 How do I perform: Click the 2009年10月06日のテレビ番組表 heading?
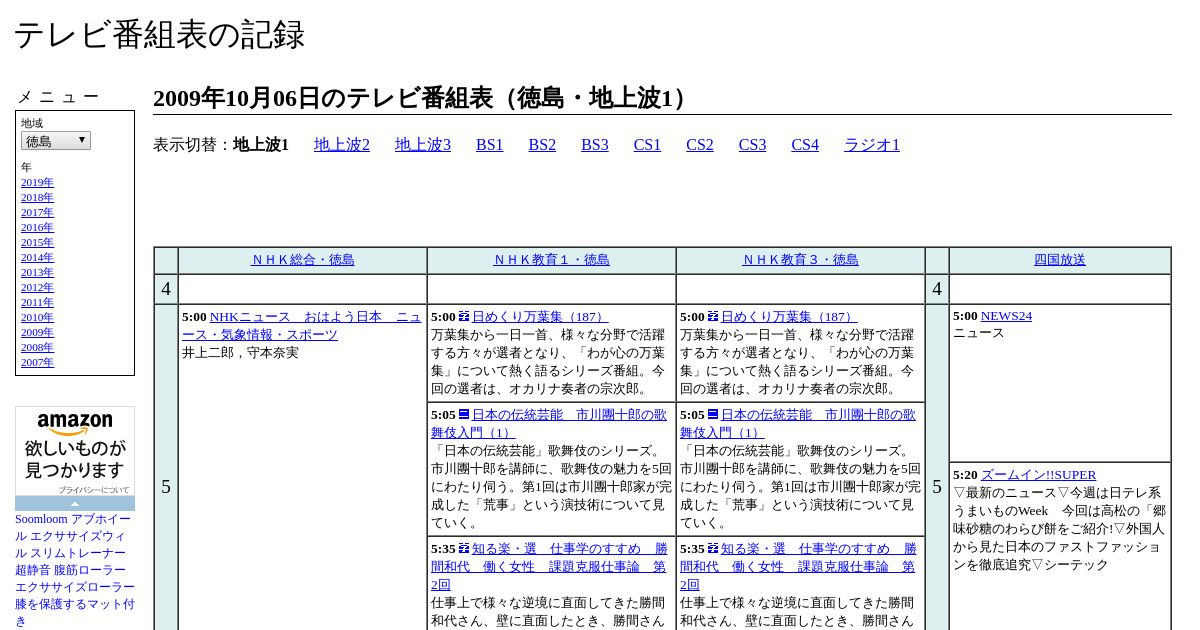point(425,98)
